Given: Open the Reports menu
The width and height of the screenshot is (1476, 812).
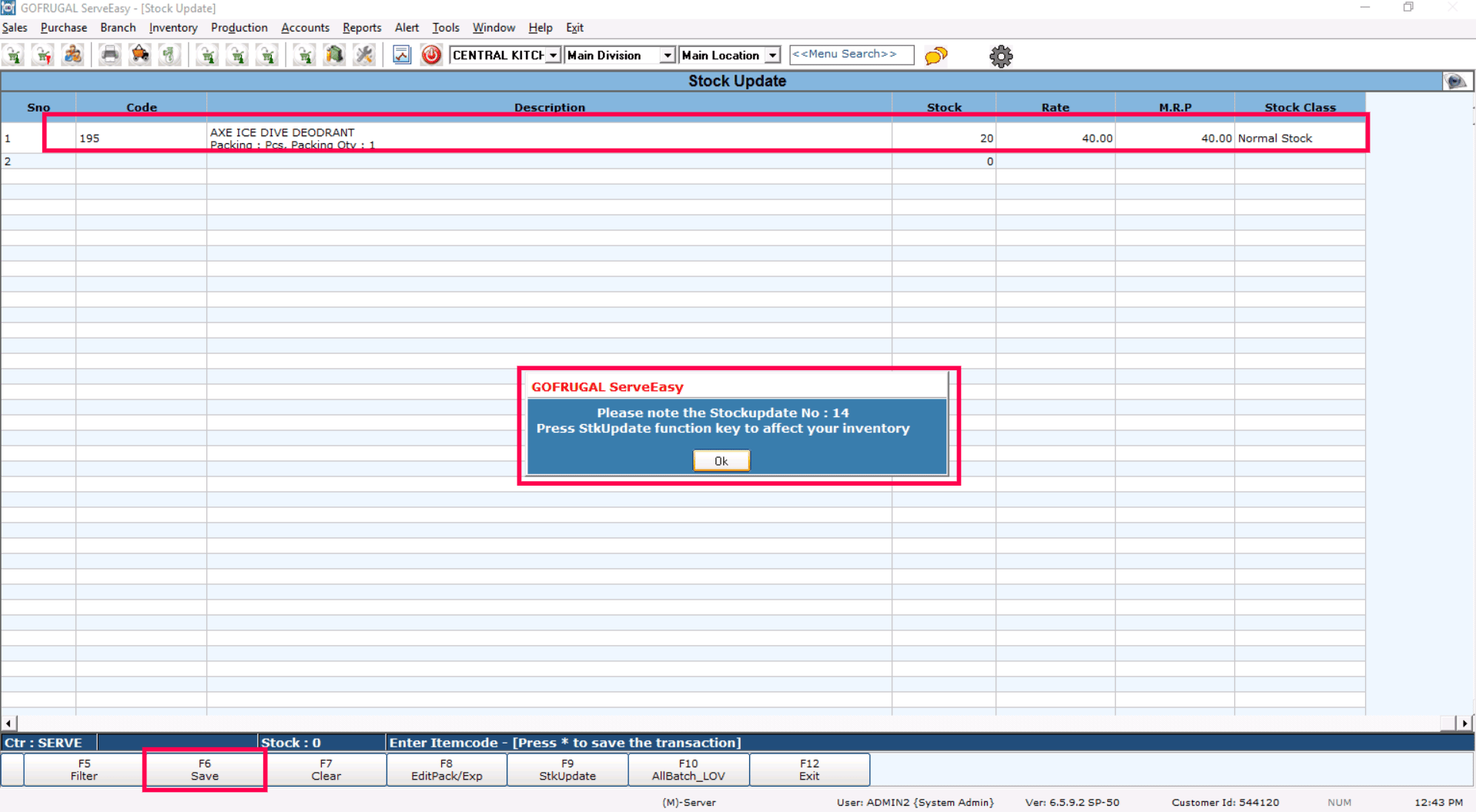Looking at the screenshot, I should pos(362,28).
